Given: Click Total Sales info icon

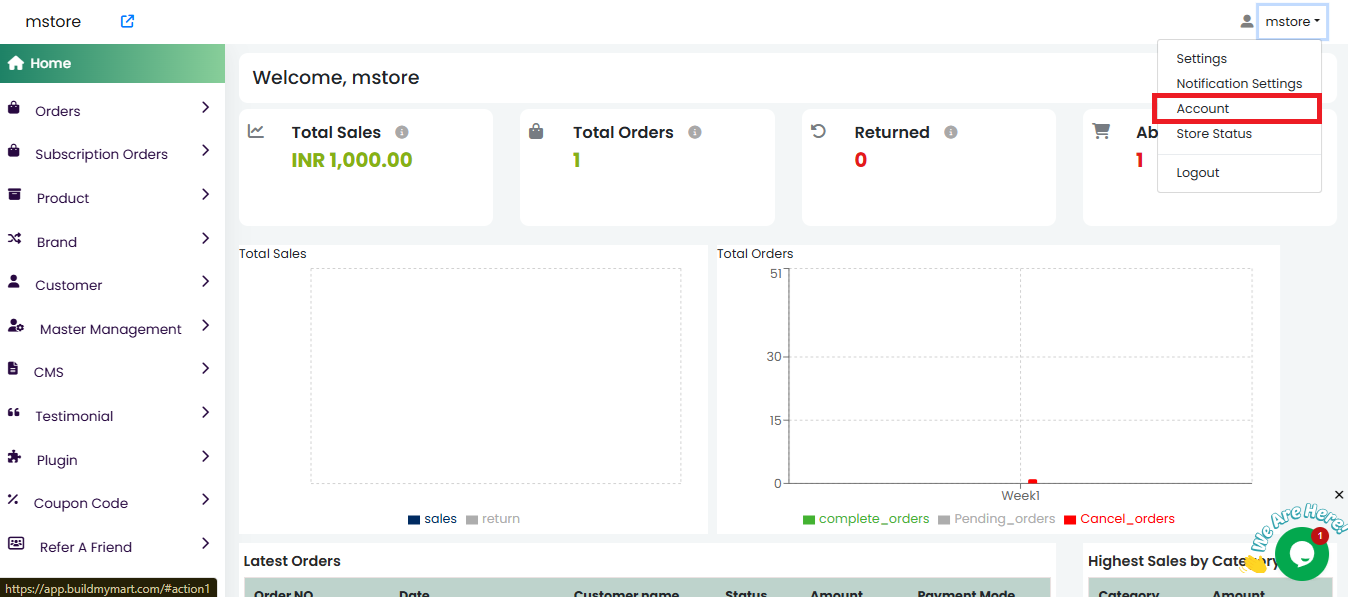Looking at the screenshot, I should click(x=402, y=132).
